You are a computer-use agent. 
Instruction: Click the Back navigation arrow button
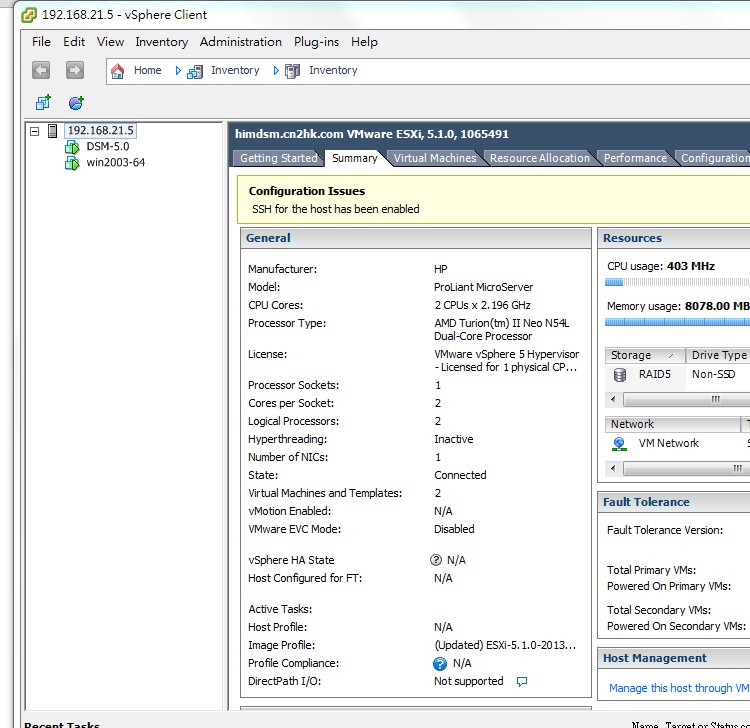[41, 70]
